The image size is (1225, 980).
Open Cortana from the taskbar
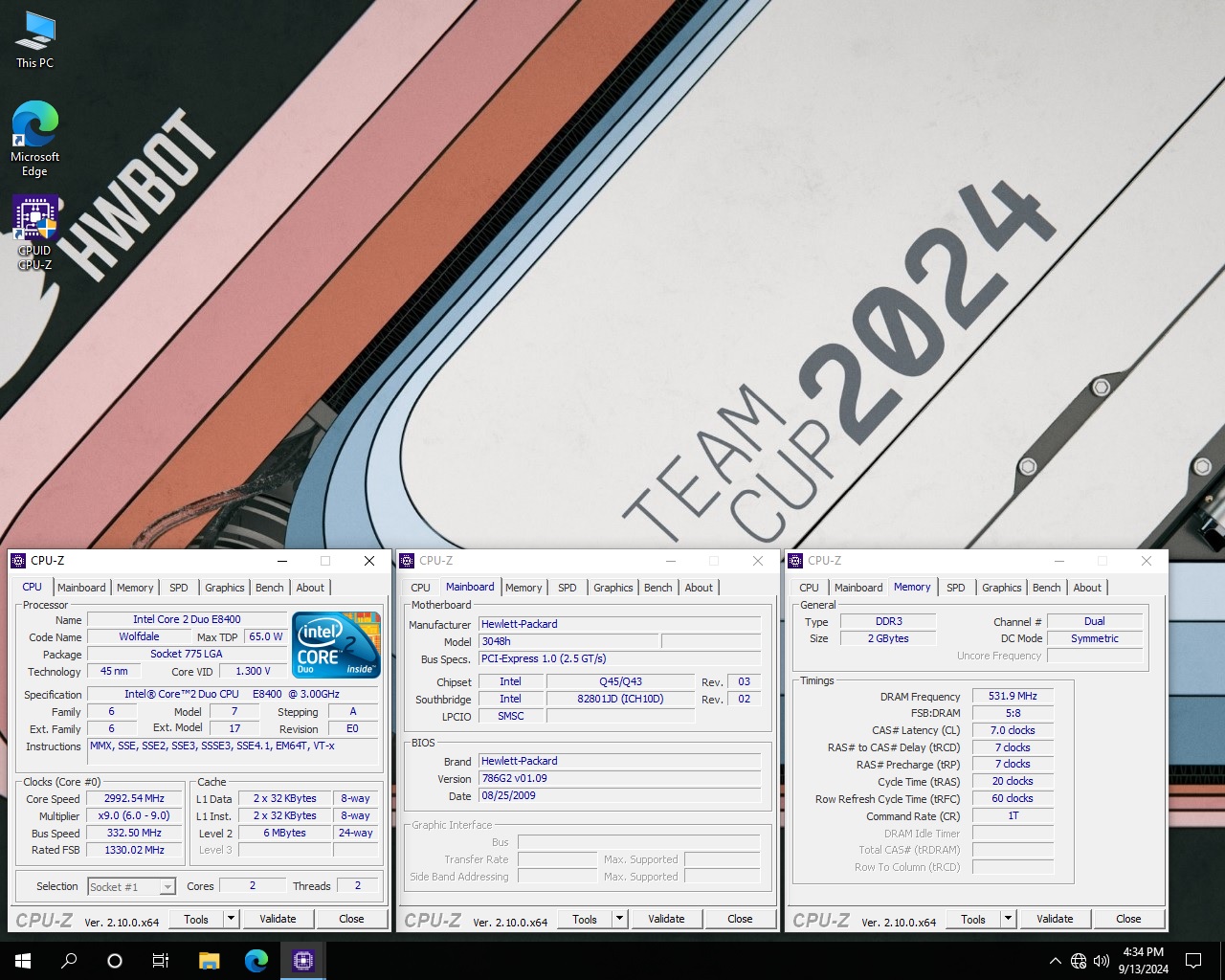pos(115,960)
